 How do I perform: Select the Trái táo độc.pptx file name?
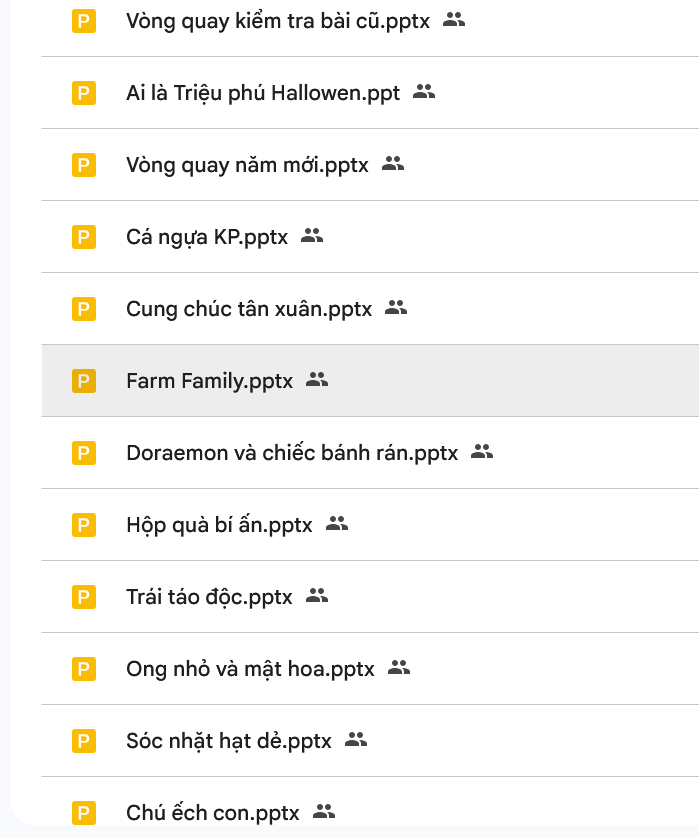209,597
